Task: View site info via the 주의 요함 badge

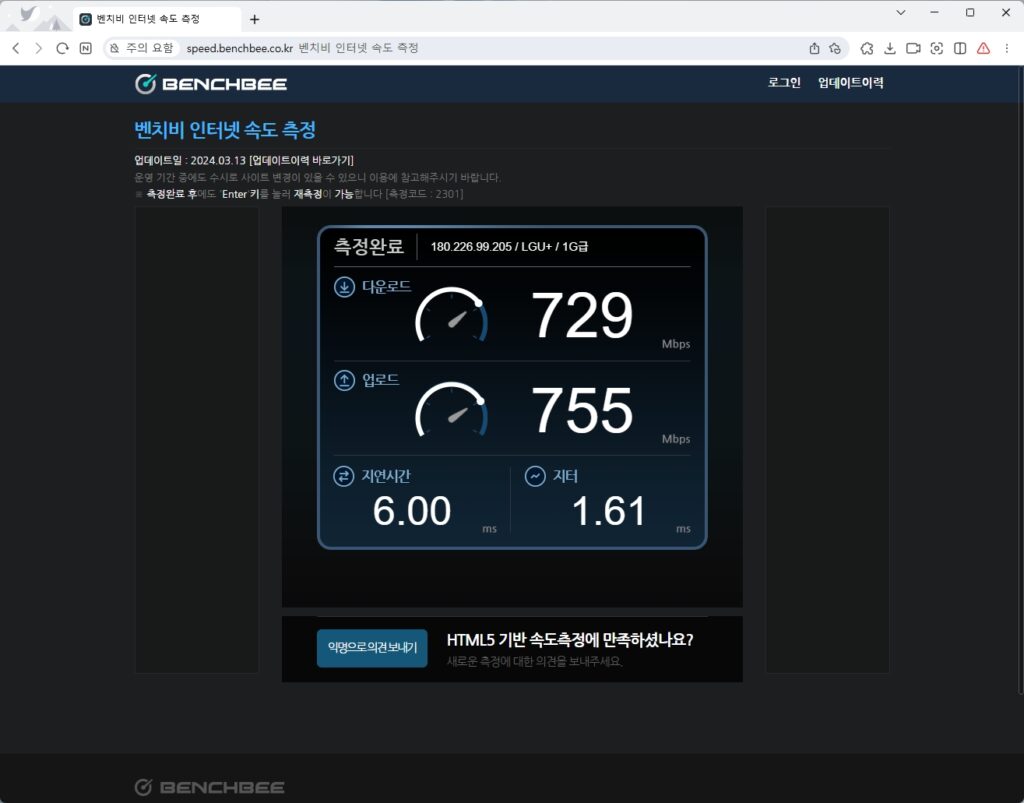Action: (x=141, y=48)
